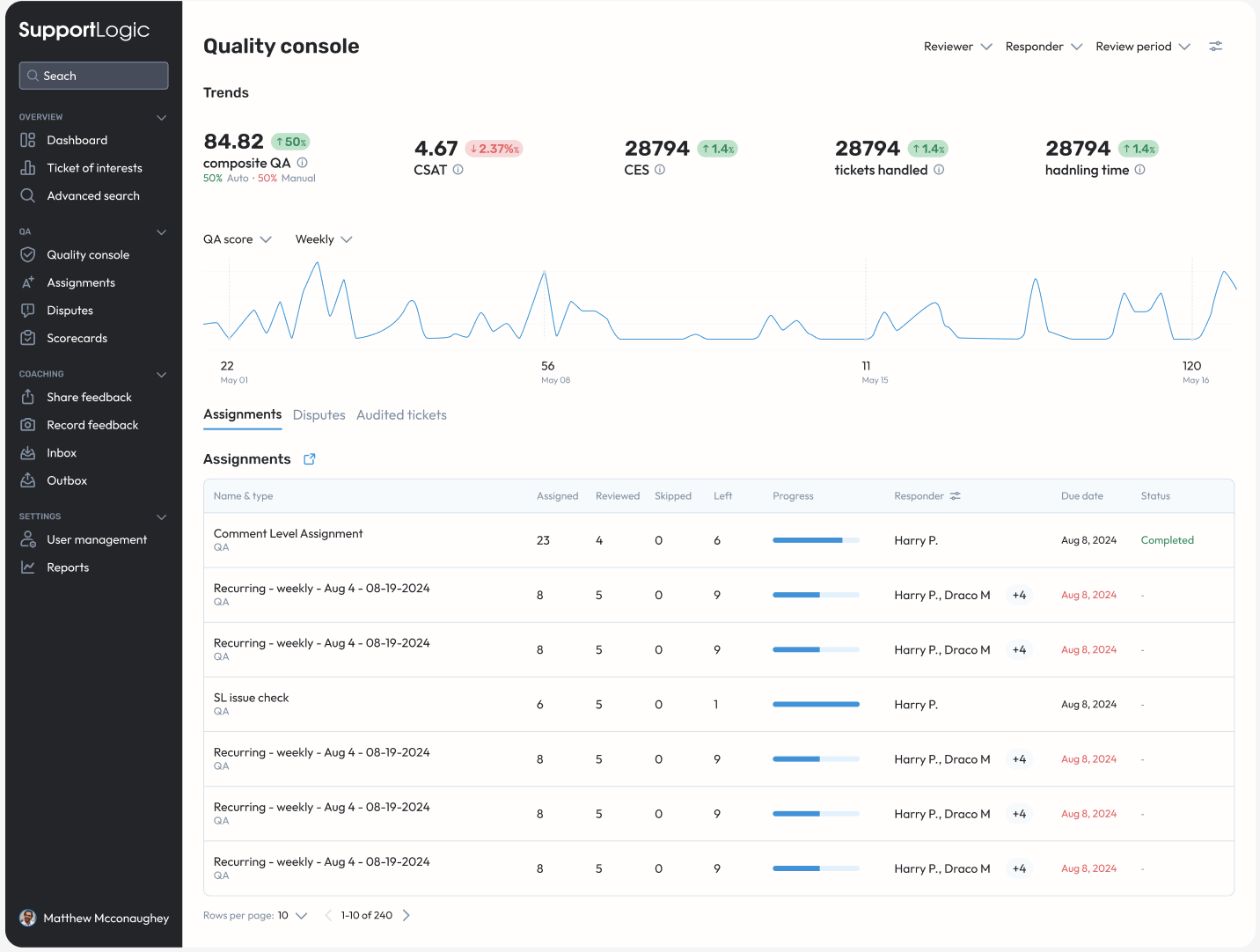Open SL issue check assignment
This screenshot has height=952, width=1260.
tap(718, 705)
